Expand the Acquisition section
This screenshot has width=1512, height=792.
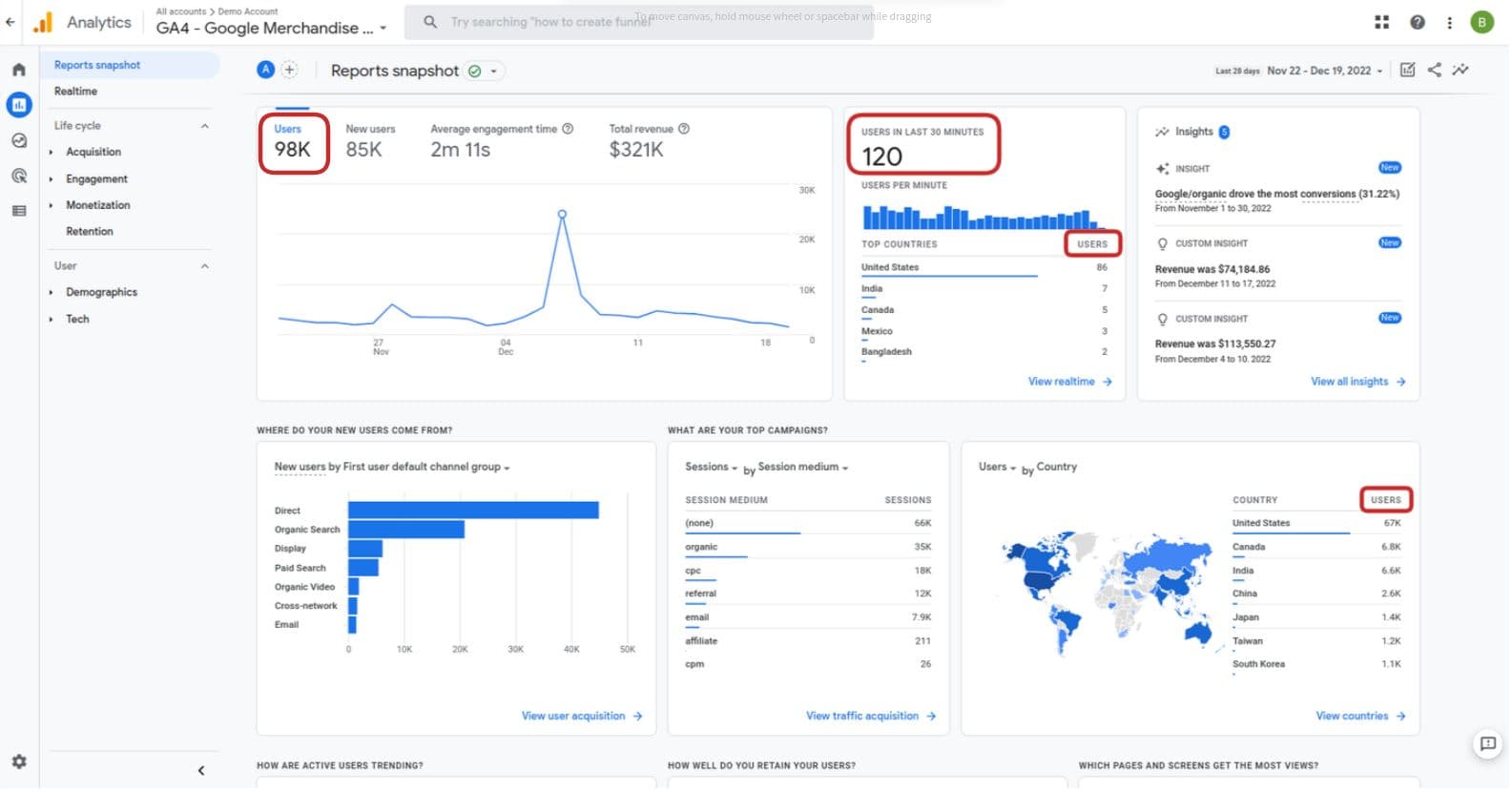(93, 152)
